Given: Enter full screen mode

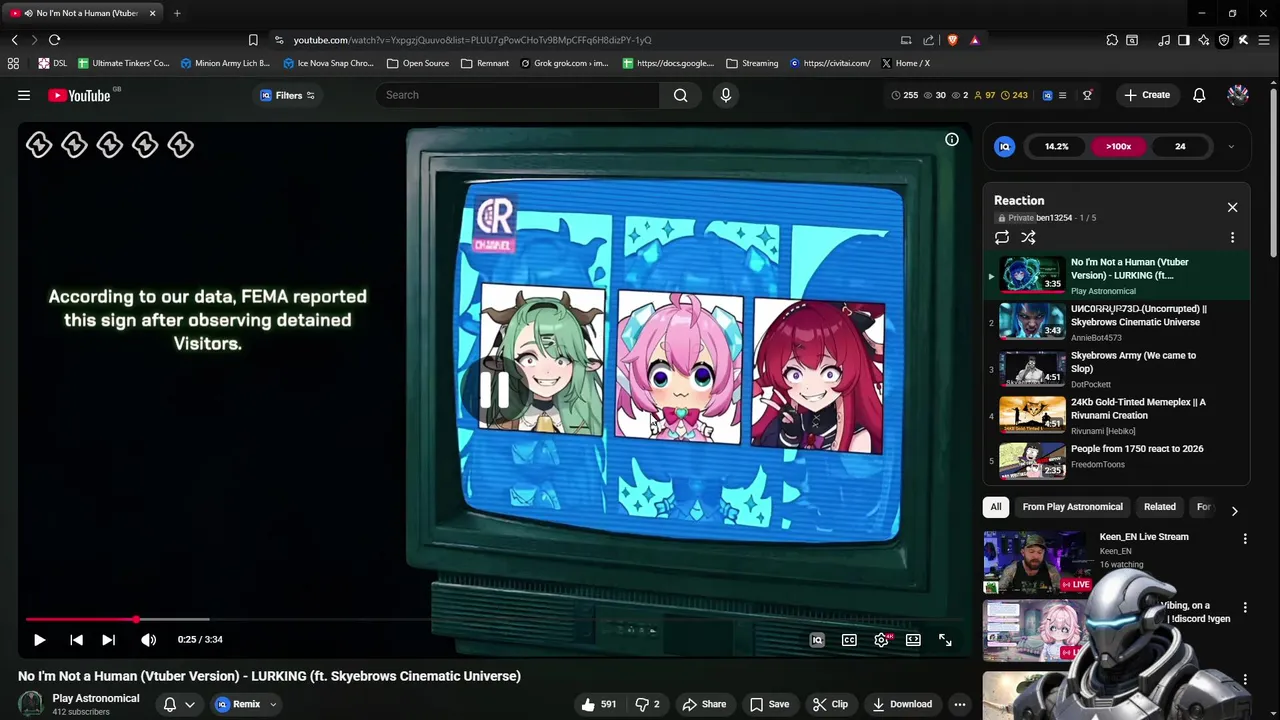Looking at the screenshot, I should coord(945,640).
